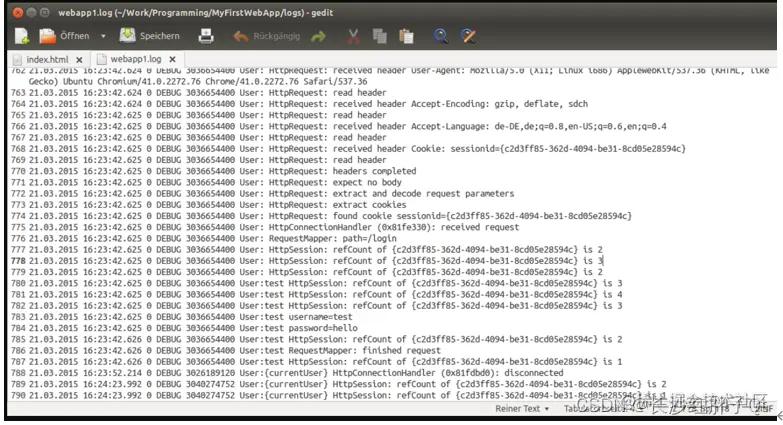Undo with the Rückgängig button
This screenshot has width=783, height=425.
point(267,36)
